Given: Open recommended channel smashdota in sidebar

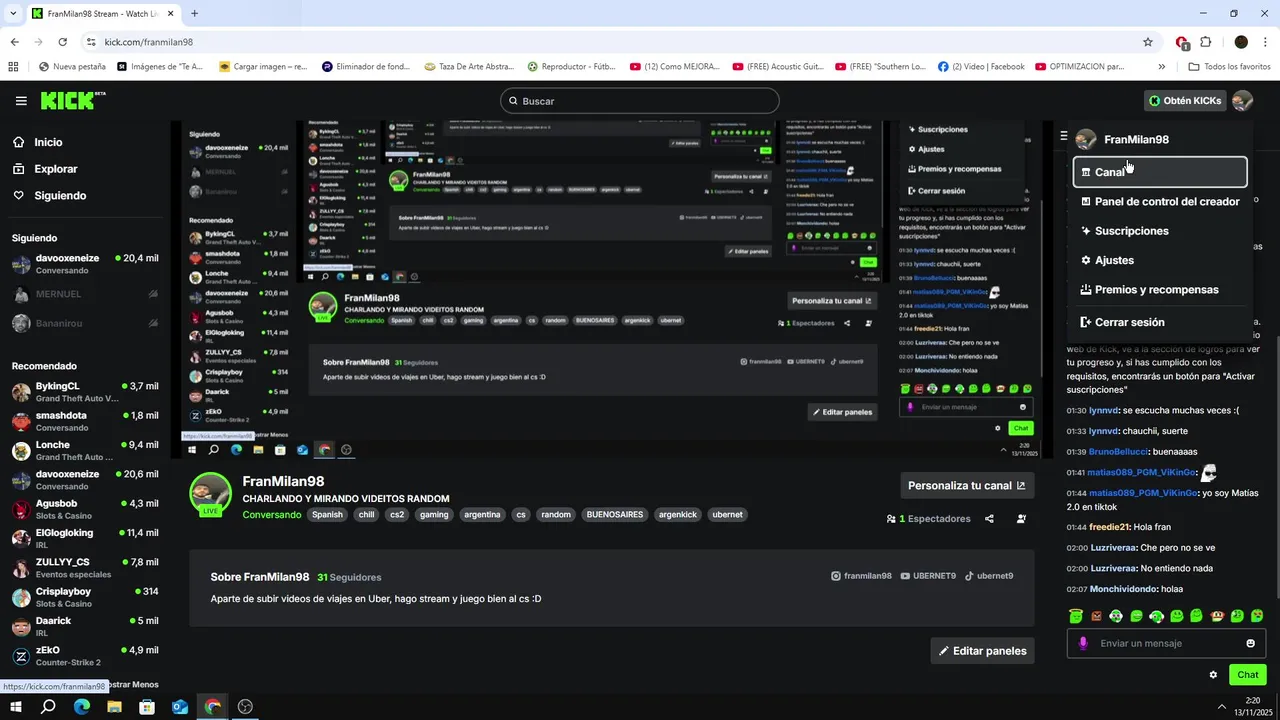Looking at the screenshot, I should coord(85,421).
